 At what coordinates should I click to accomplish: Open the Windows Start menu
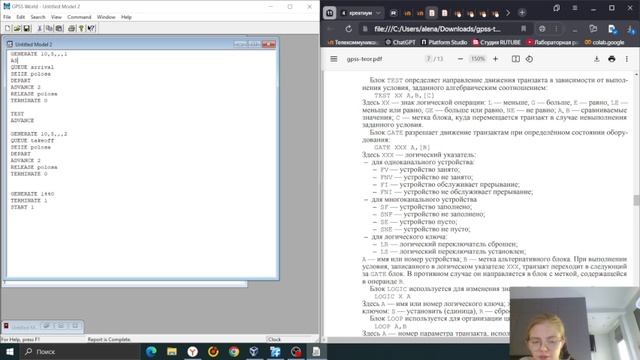(9, 351)
